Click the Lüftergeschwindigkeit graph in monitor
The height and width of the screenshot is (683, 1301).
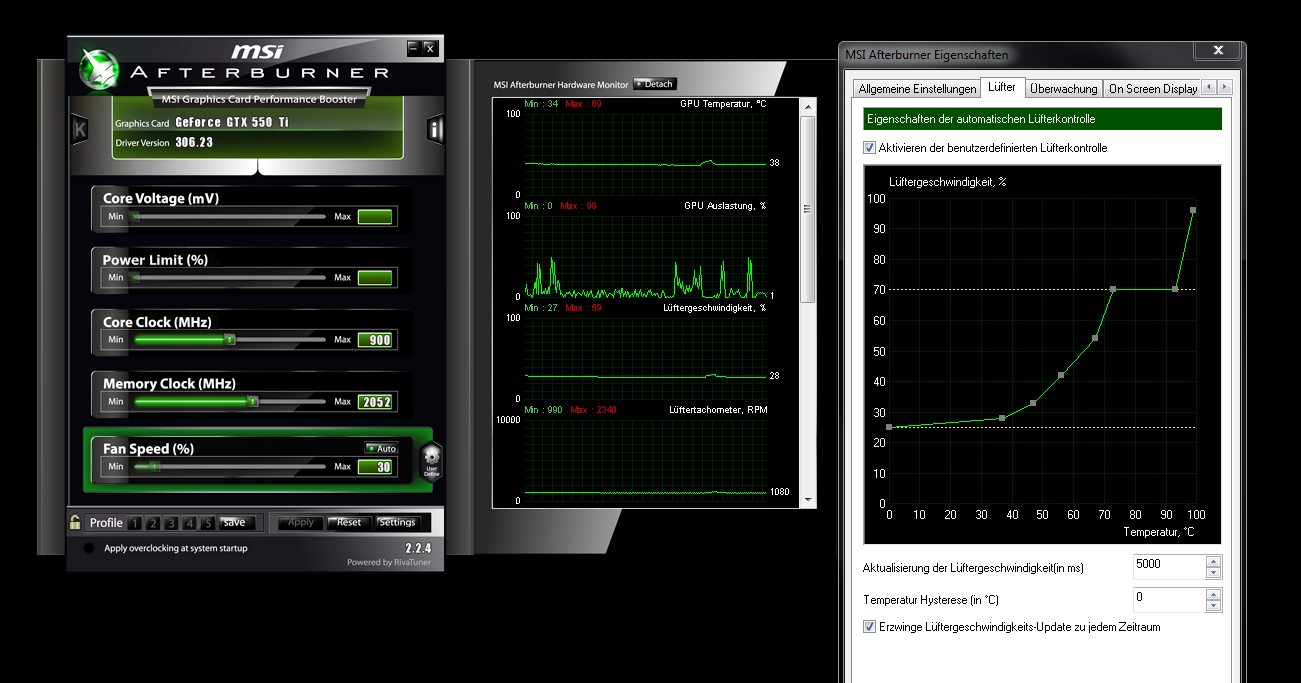click(645, 357)
